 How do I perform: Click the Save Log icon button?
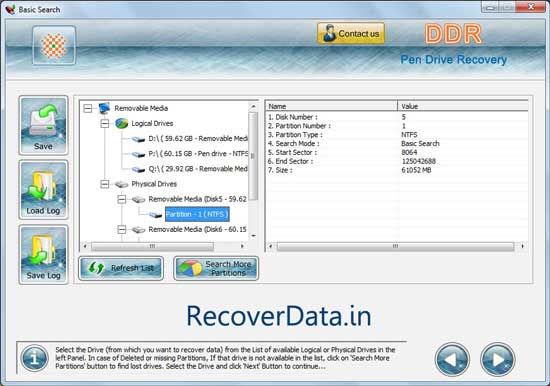tap(43, 254)
